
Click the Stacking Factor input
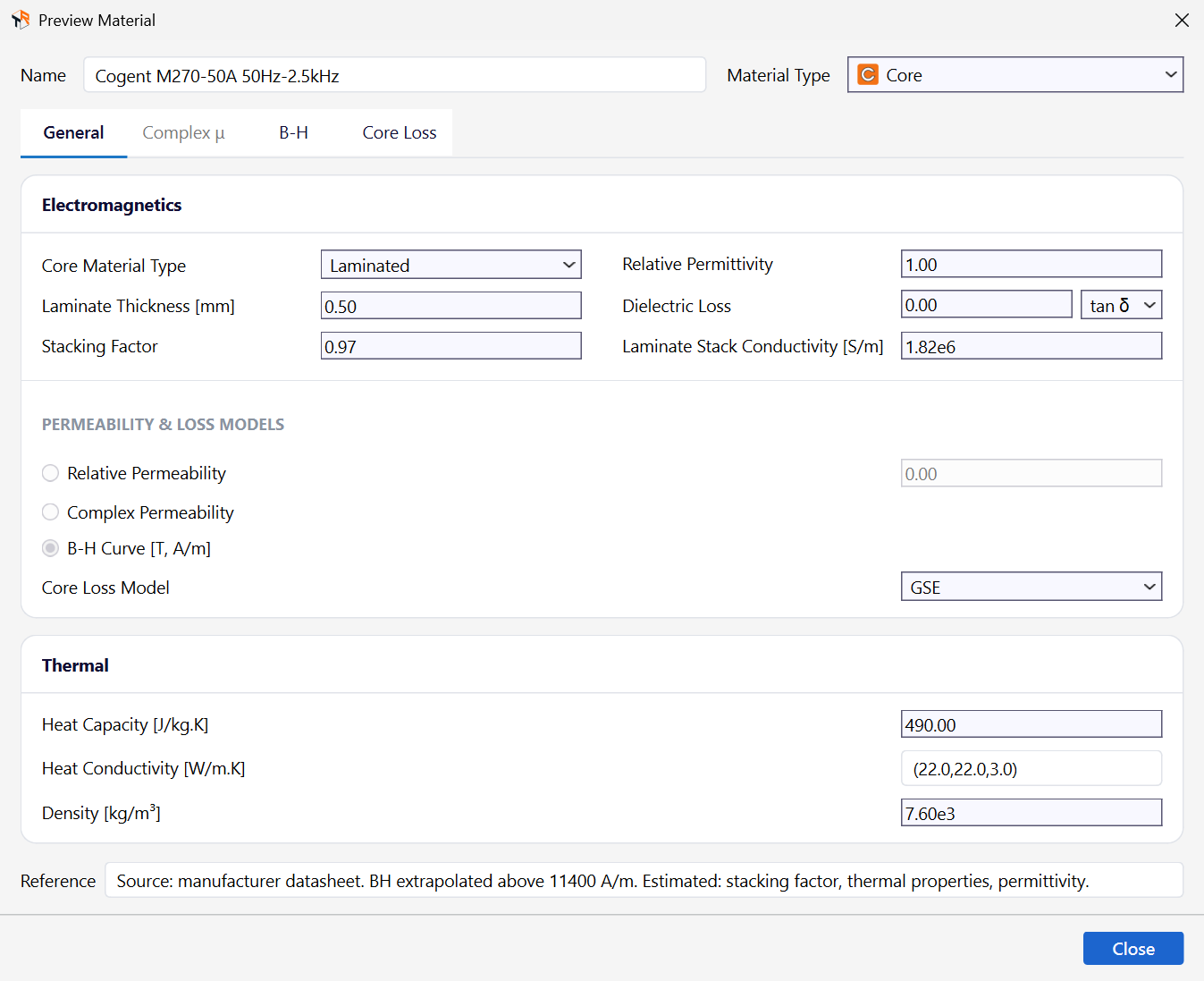tap(451, 346)
